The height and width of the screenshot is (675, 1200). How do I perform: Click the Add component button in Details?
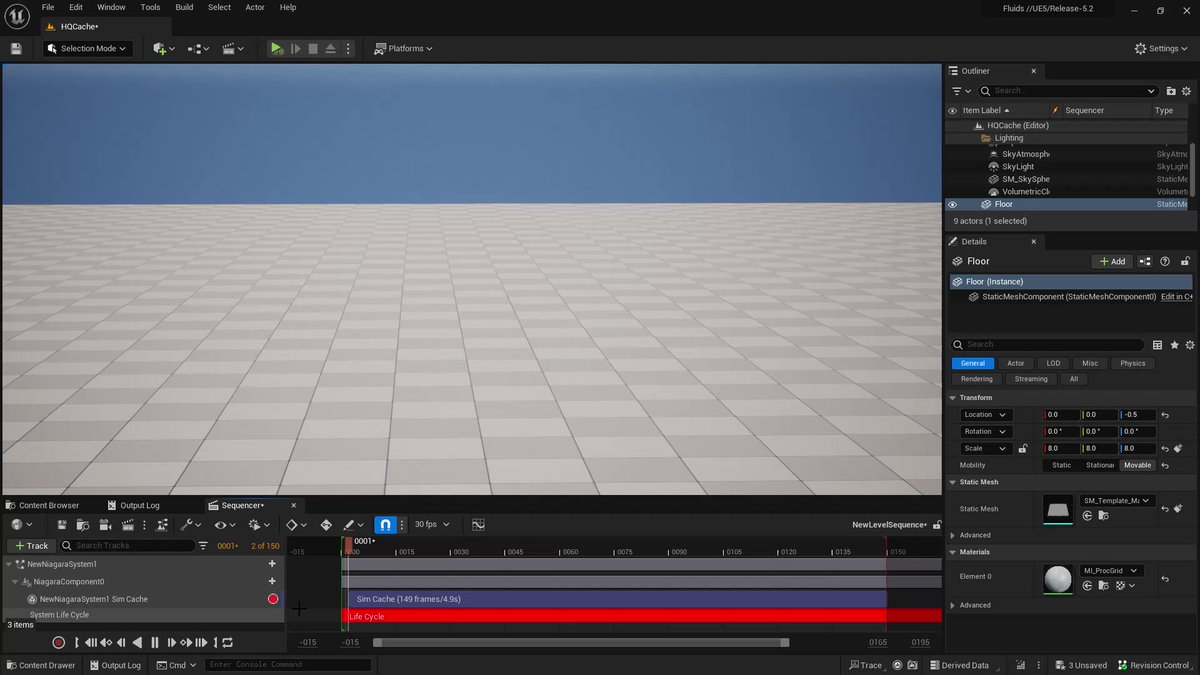pos(1112,261)
